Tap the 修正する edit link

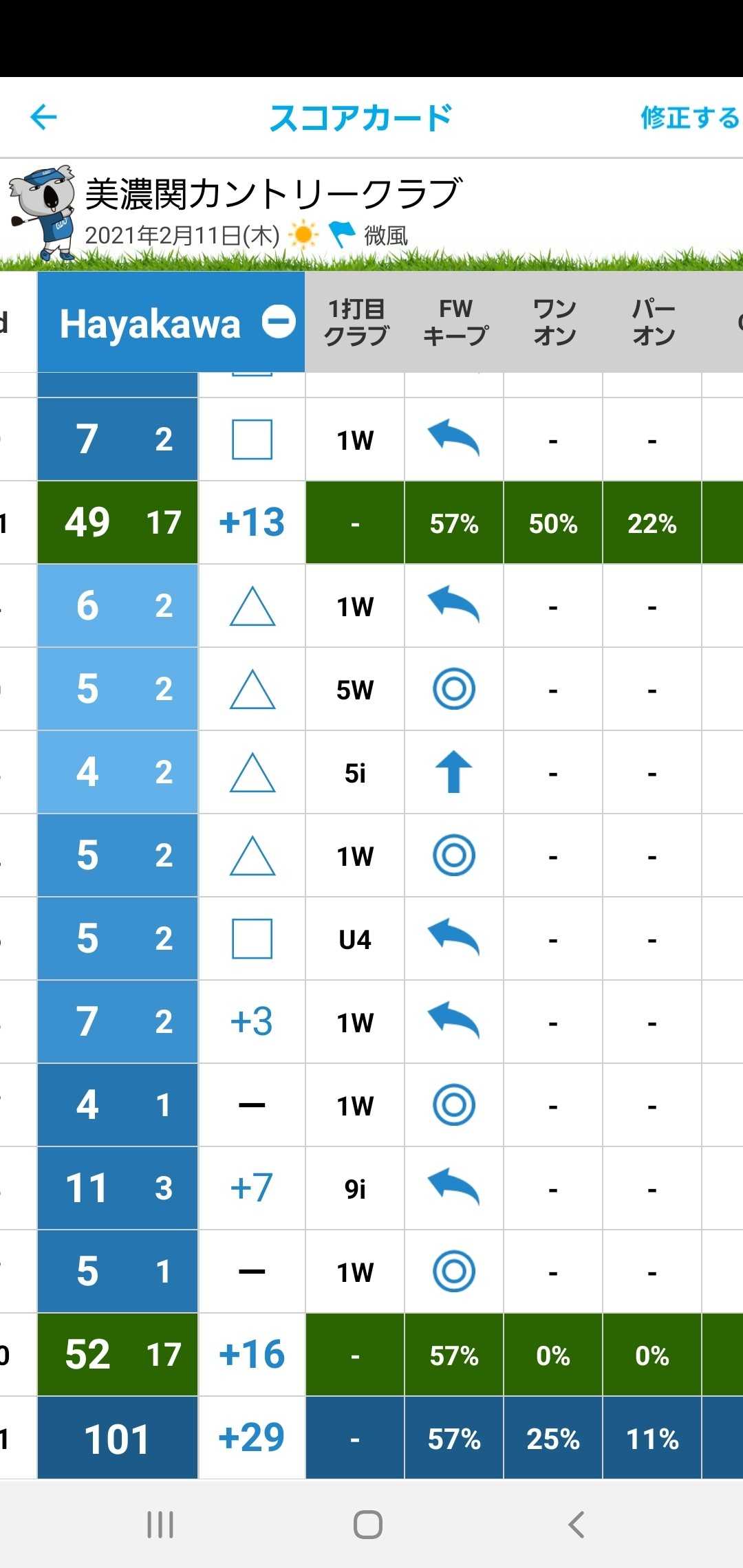click(689, 118)
